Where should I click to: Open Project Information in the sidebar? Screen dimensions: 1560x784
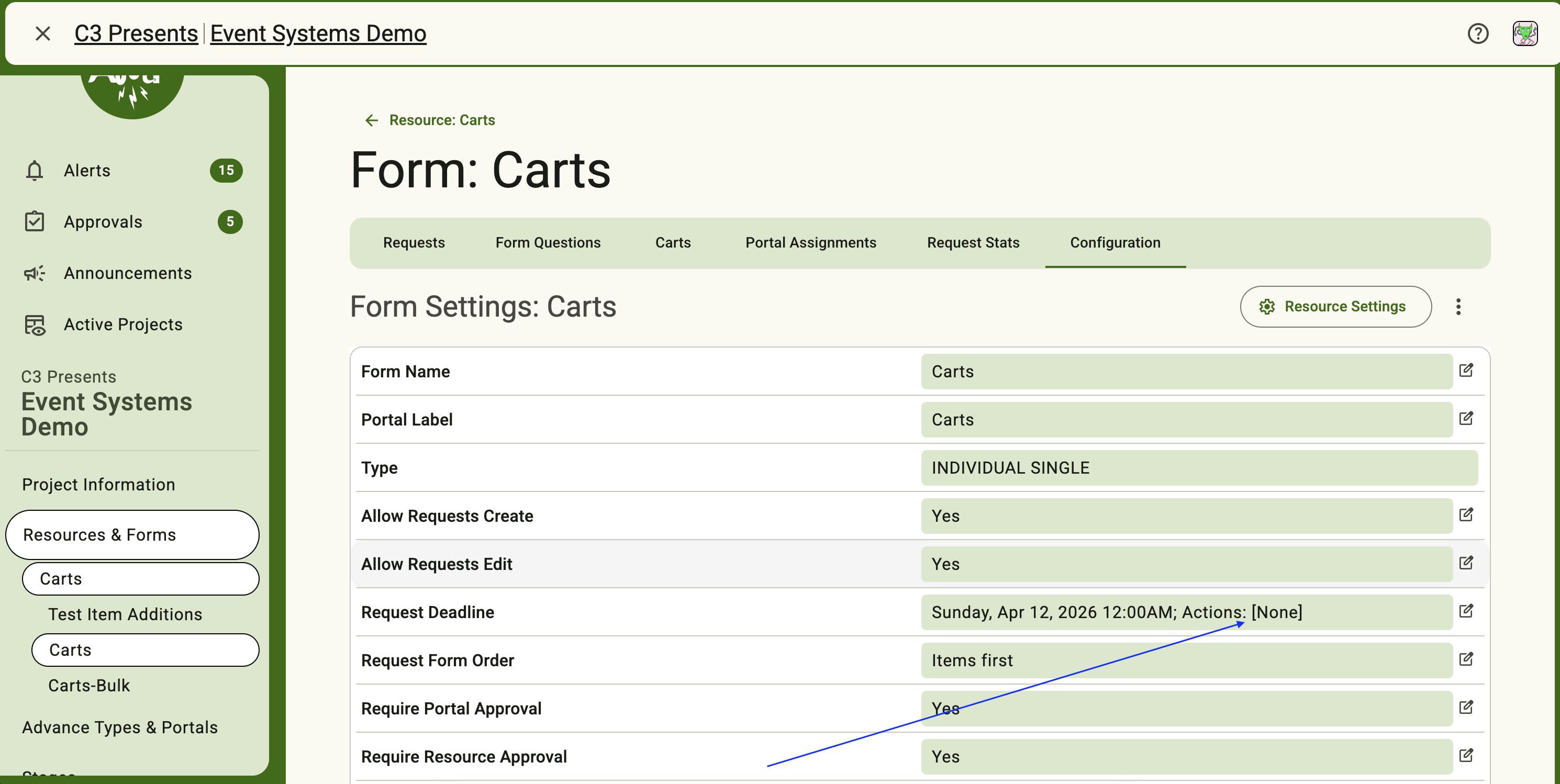tap(98, 484)
